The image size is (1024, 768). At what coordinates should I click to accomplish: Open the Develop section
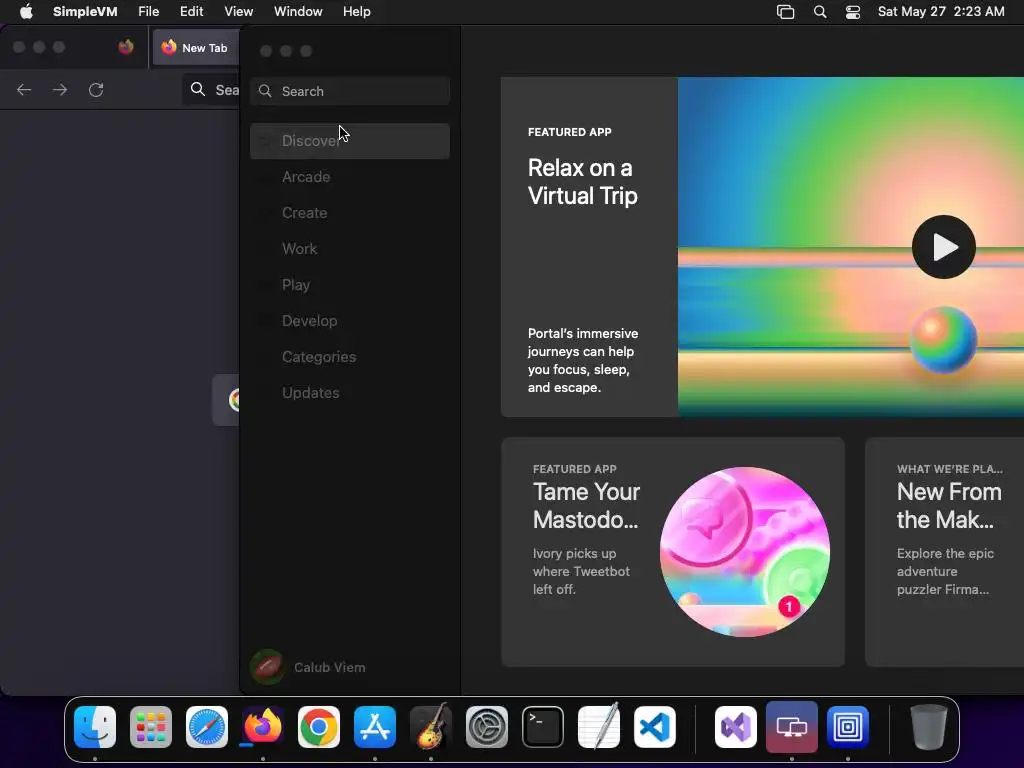pyautogui.click(x=350, y=321)
